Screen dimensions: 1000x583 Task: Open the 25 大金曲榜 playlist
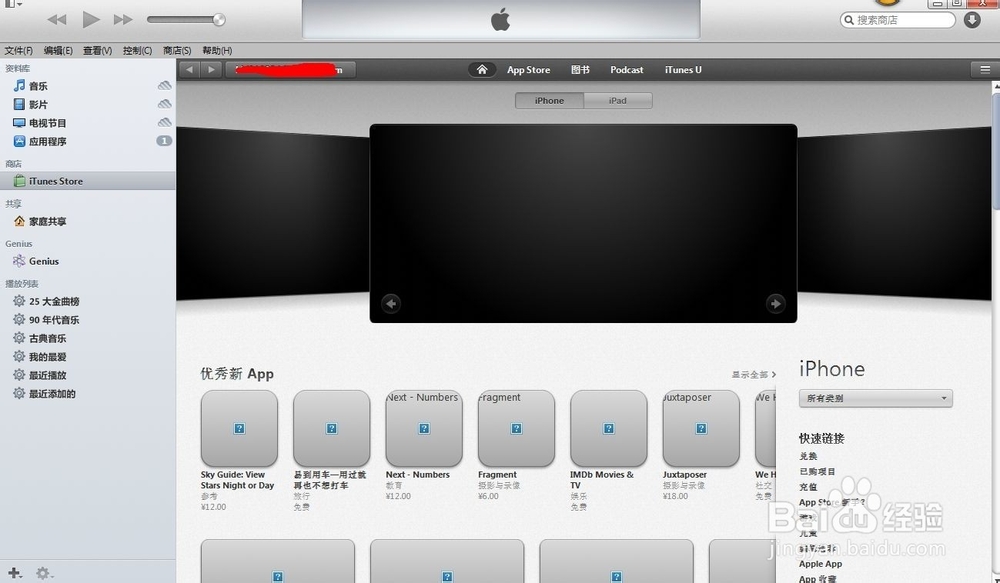54,301
